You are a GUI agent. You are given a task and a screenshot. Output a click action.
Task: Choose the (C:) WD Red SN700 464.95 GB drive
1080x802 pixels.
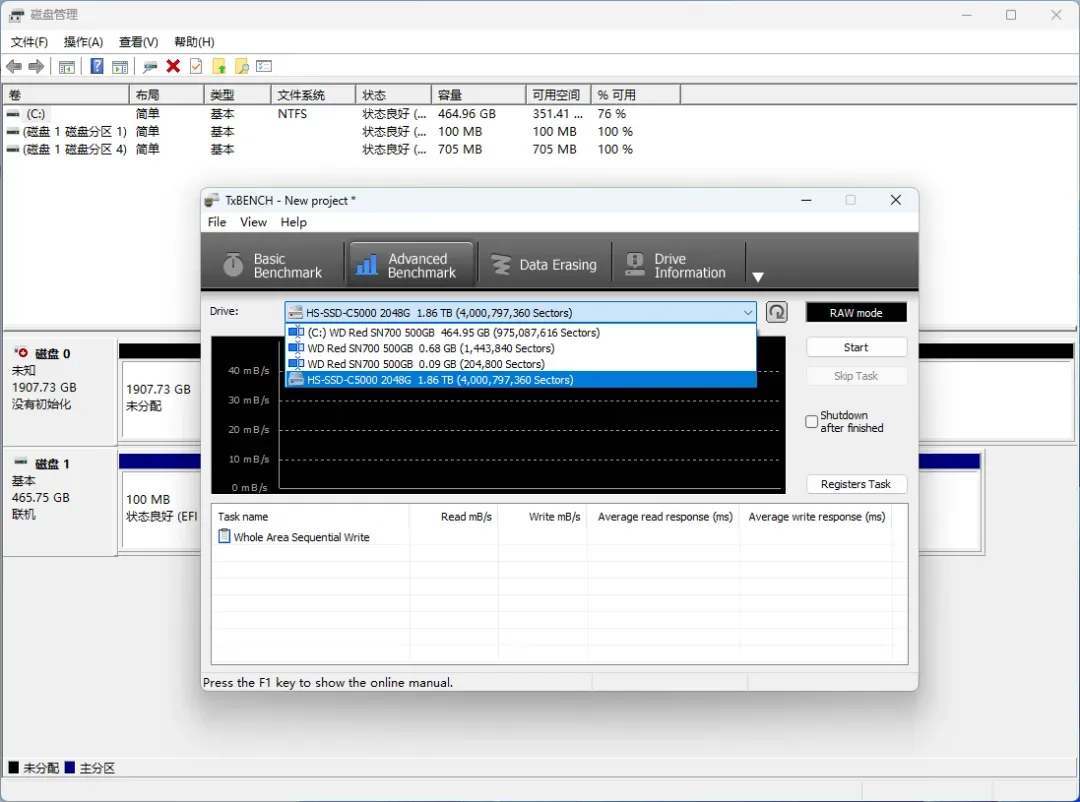[452, 332]
